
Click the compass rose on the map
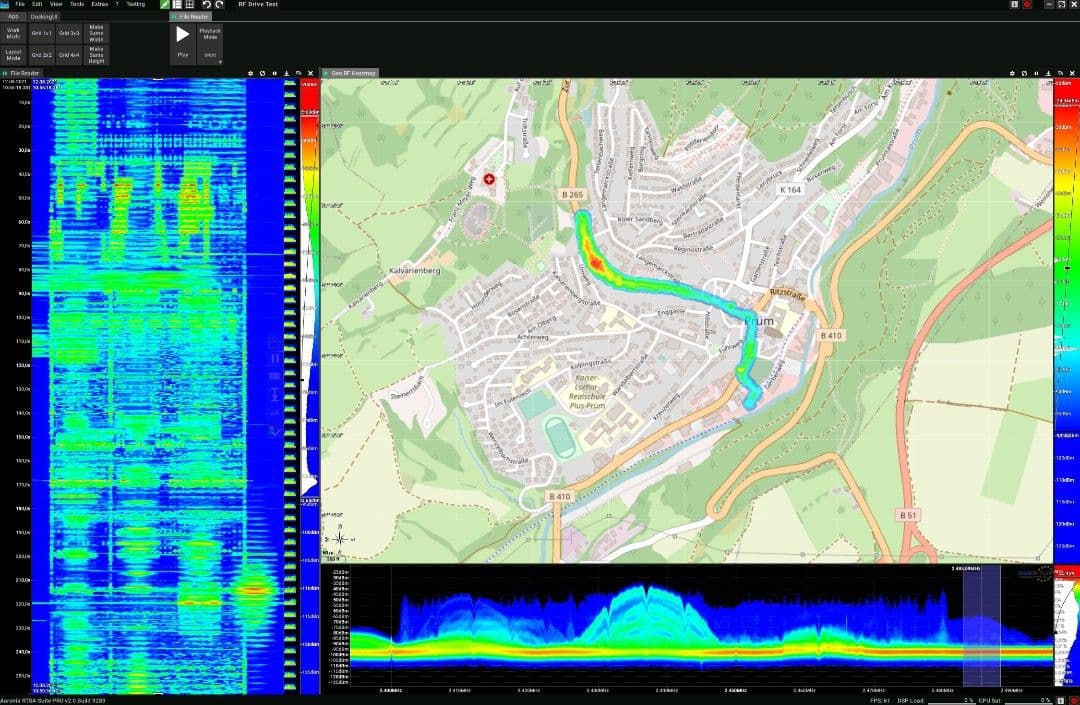340,539
